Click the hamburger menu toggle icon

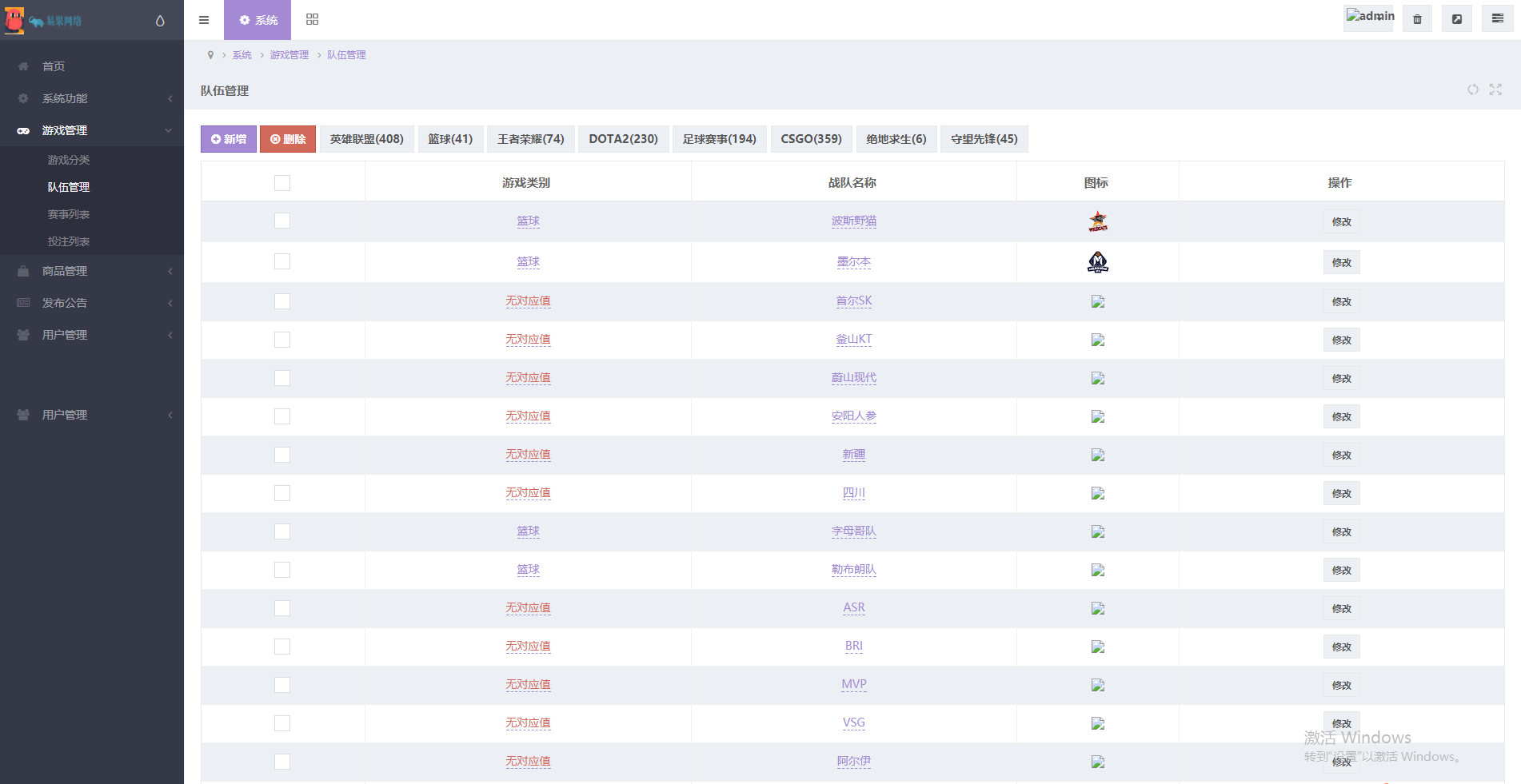coord(204,20)
